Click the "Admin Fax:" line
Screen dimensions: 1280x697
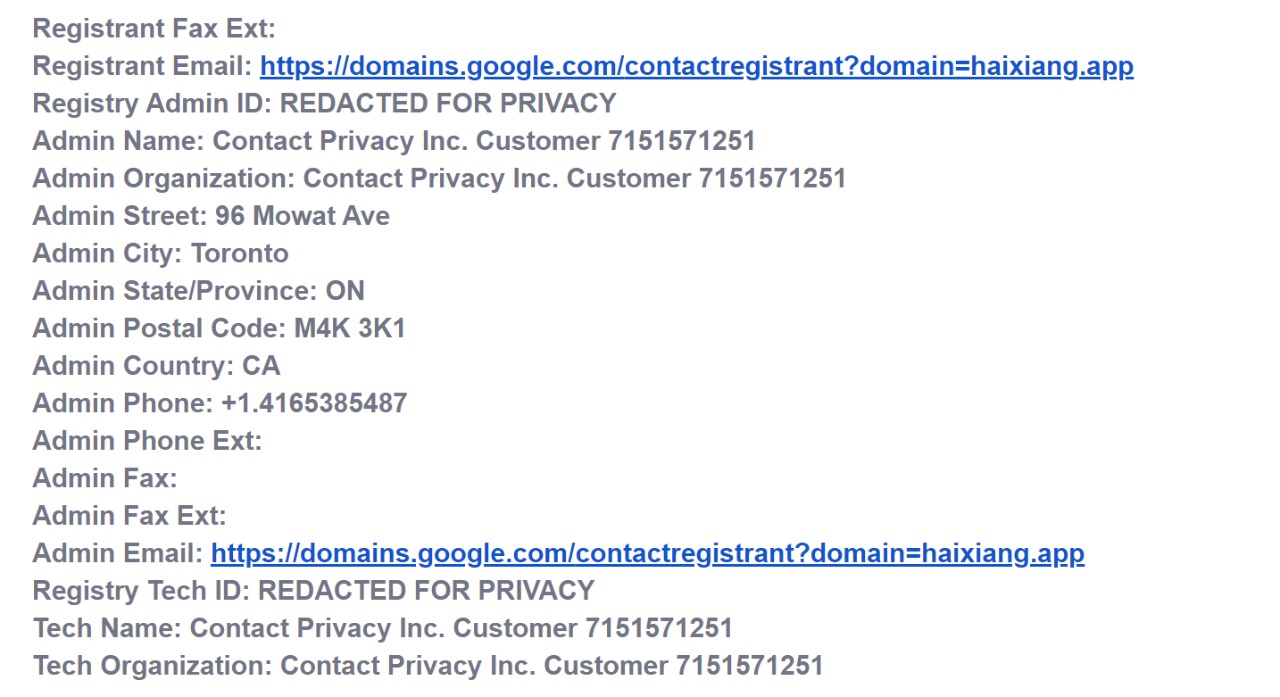[x=105, y=478]
